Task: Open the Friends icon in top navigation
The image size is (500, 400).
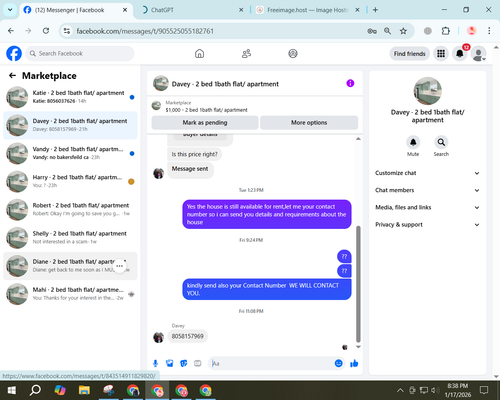Action: pos(246,53)
